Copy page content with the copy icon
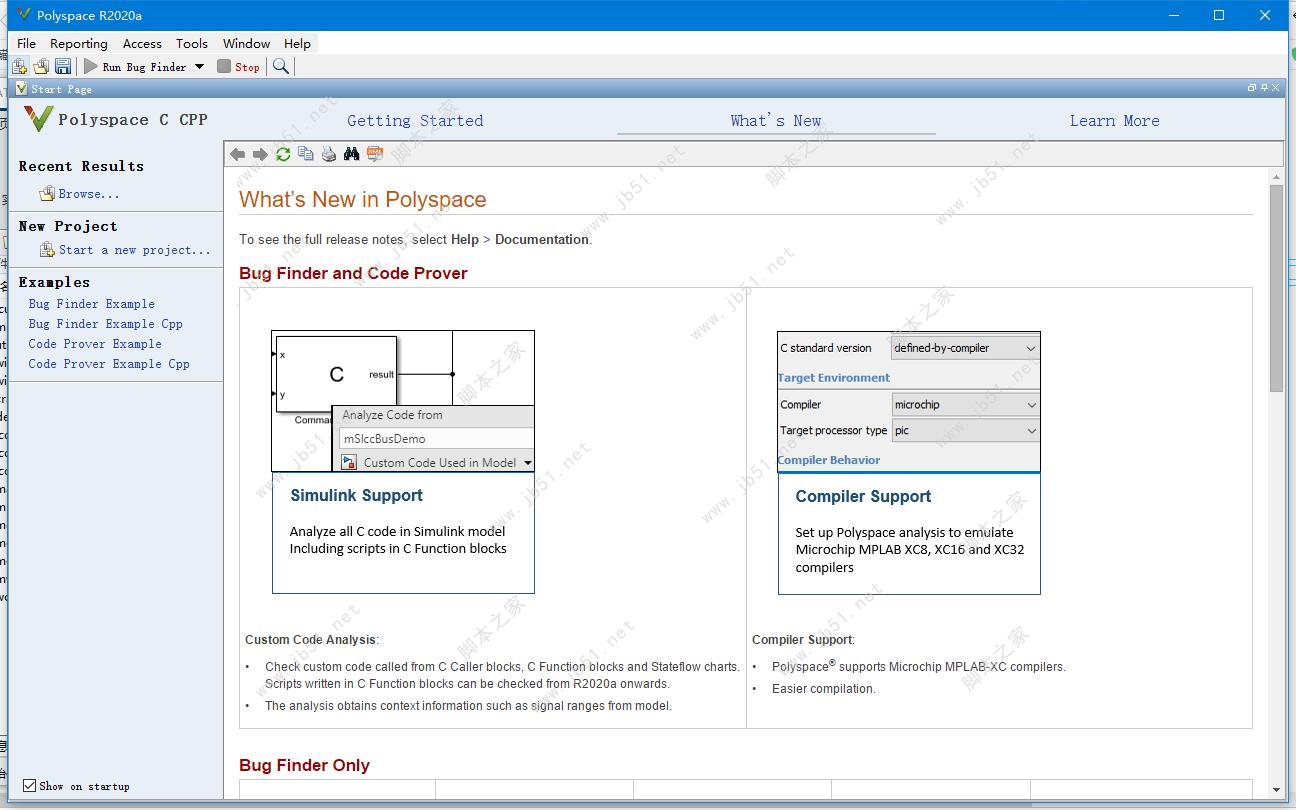This screenshot has width=1296, height=810. tap(305, 153)
